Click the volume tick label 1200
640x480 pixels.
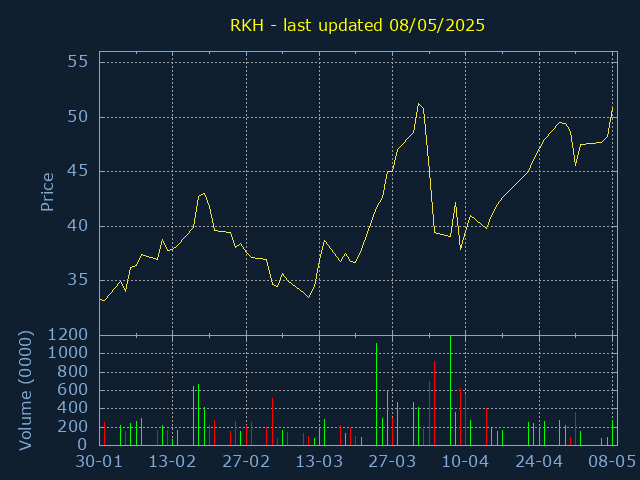pyautogui.click(x=68, y=335)
